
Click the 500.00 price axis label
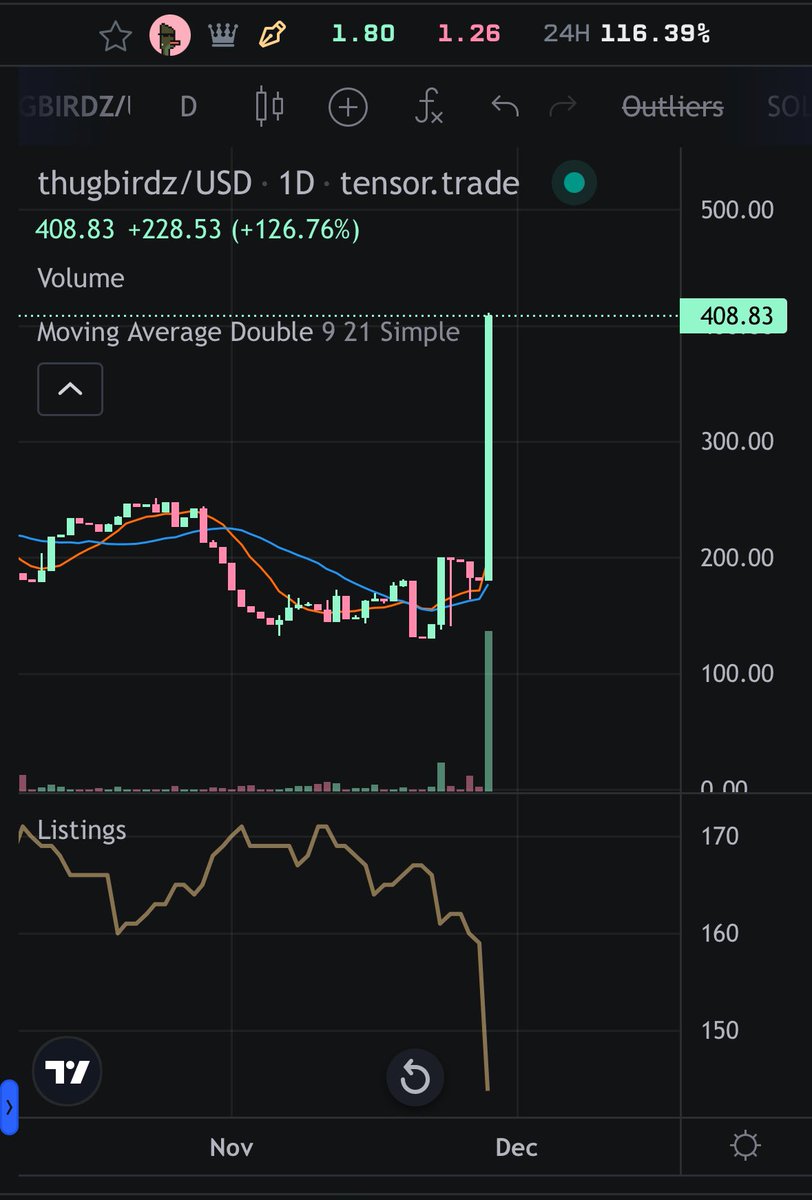(737, 210)
